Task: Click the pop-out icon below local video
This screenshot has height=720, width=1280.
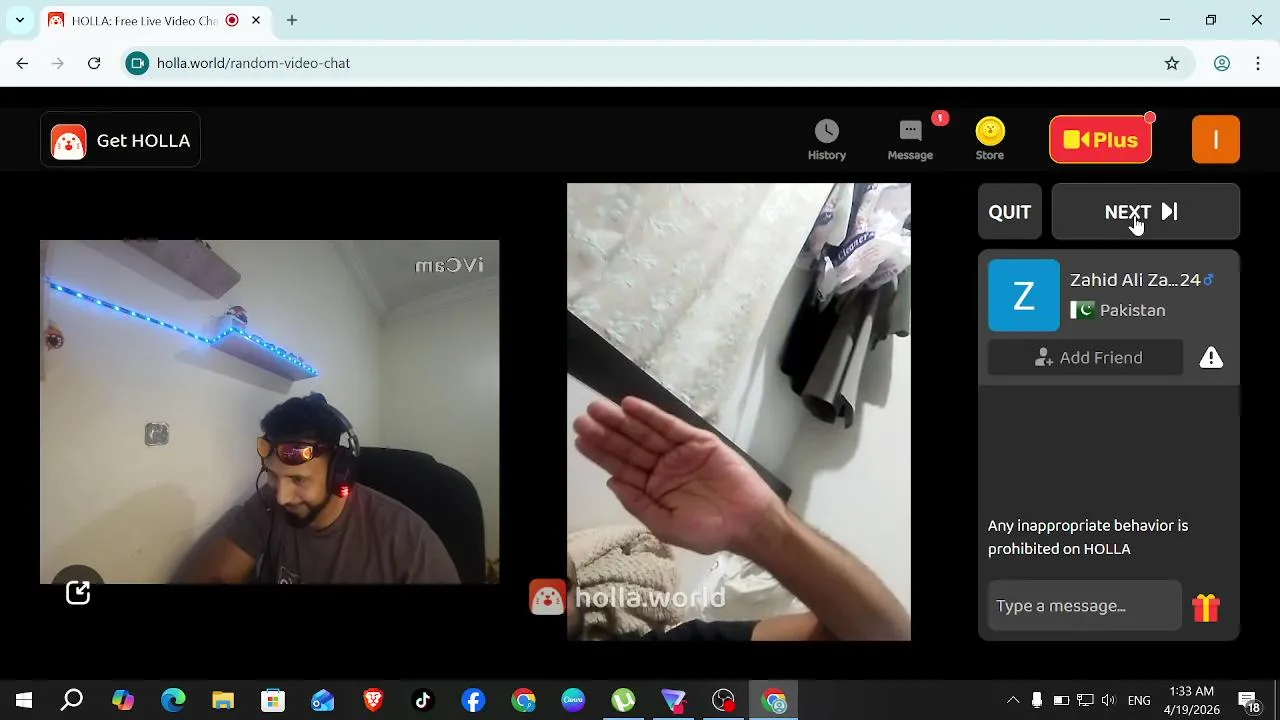Action: [x=78, y=593]
